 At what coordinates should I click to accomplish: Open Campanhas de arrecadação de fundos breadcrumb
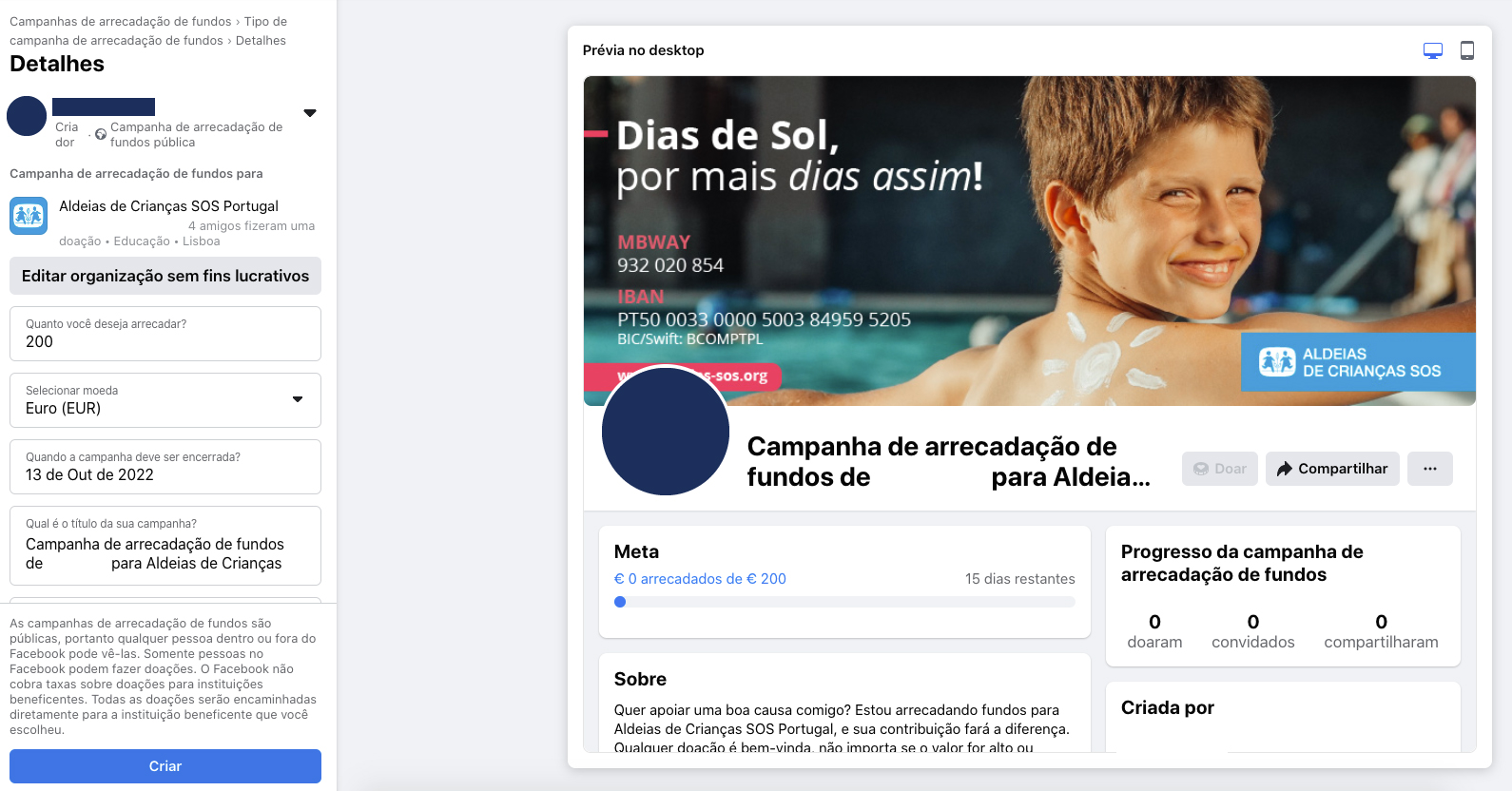pos(120,21)
